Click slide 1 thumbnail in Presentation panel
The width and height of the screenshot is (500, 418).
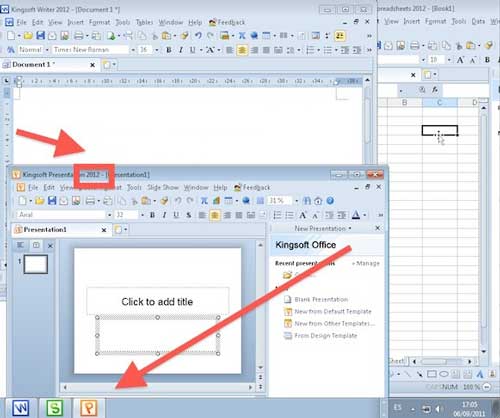point(36,264)
